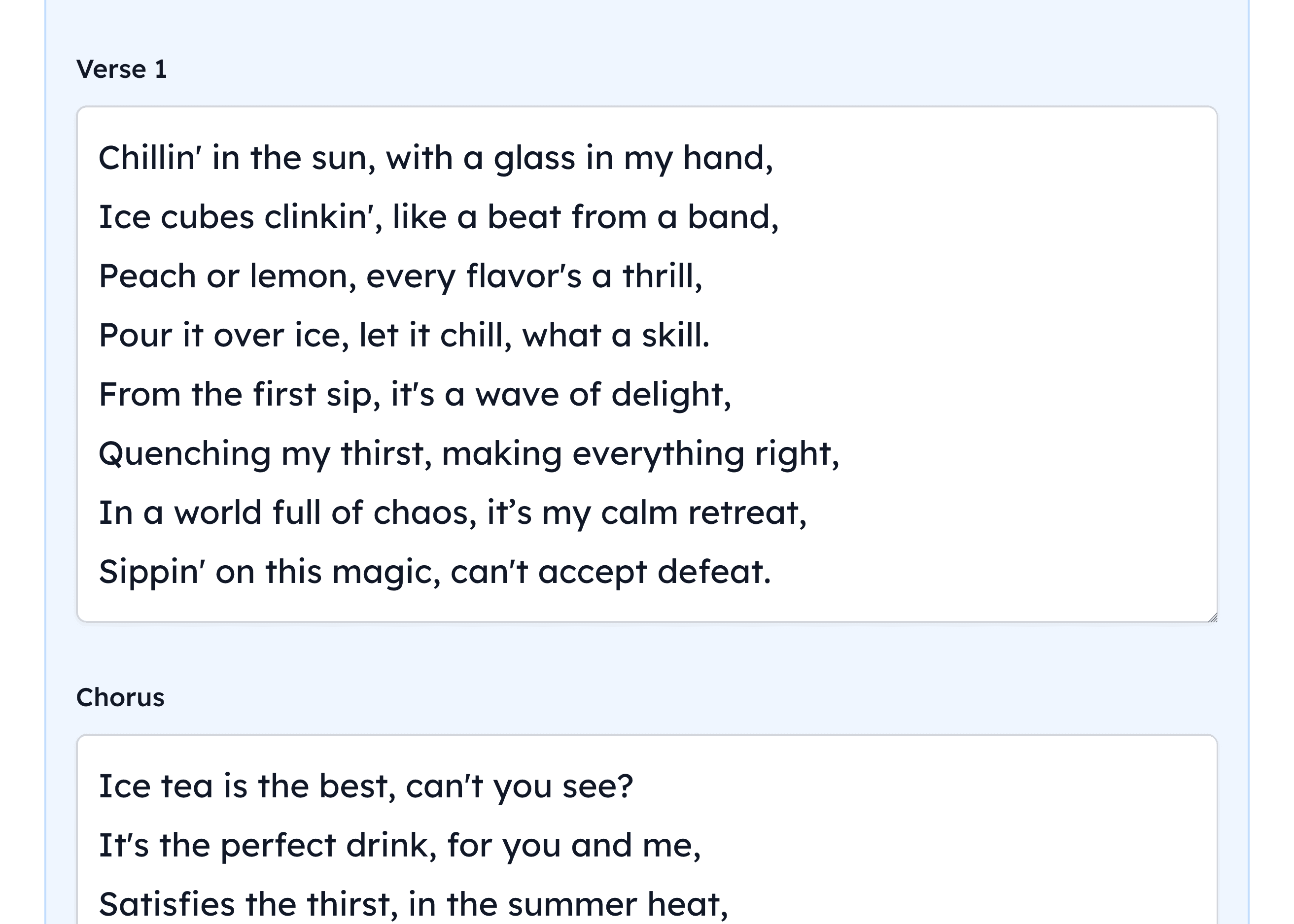Place cursor in "It's the perfect drink" line
1294x924 pixels.
[x=399, y=846]
